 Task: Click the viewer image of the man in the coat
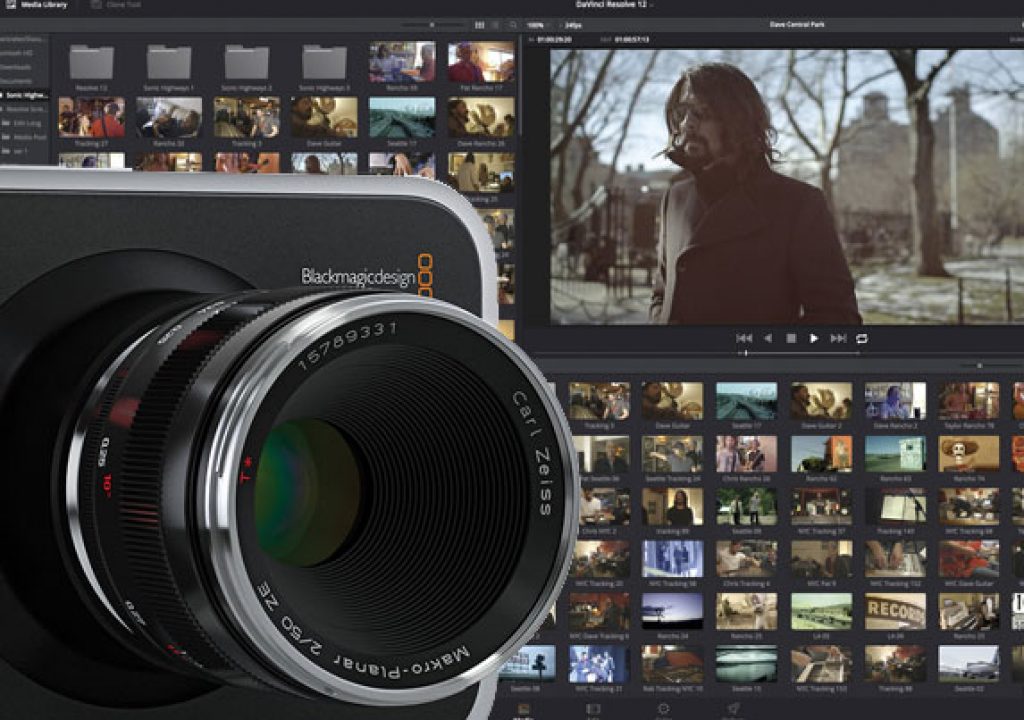click(786, 187)
